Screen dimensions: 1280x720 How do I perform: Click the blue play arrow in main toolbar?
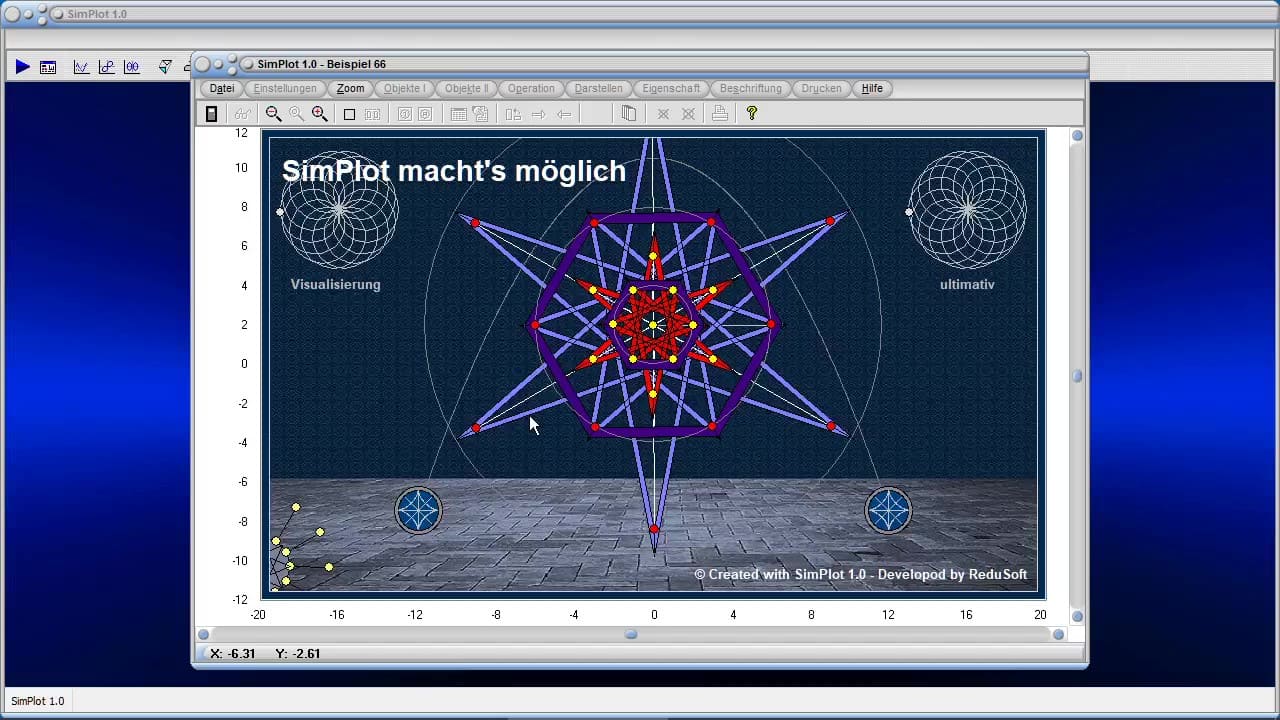(22, 67)
